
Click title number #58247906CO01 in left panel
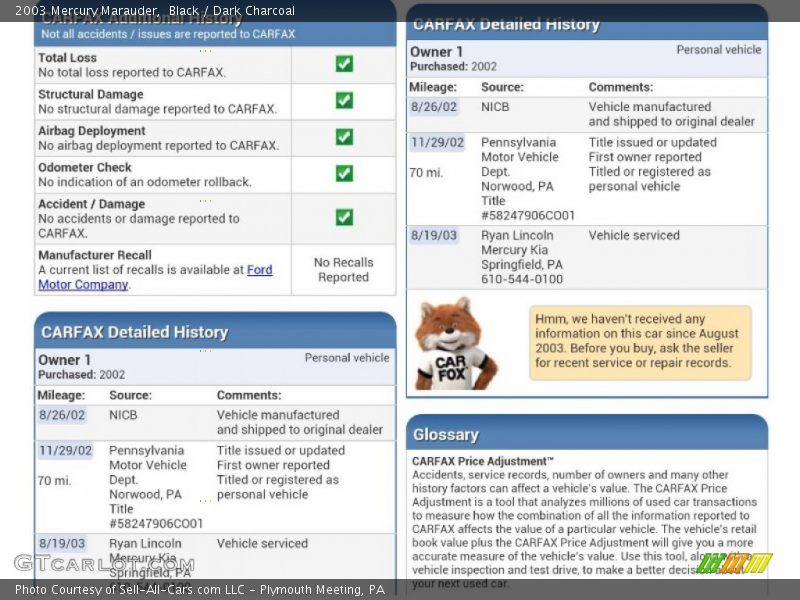click(x=156, y=524)
